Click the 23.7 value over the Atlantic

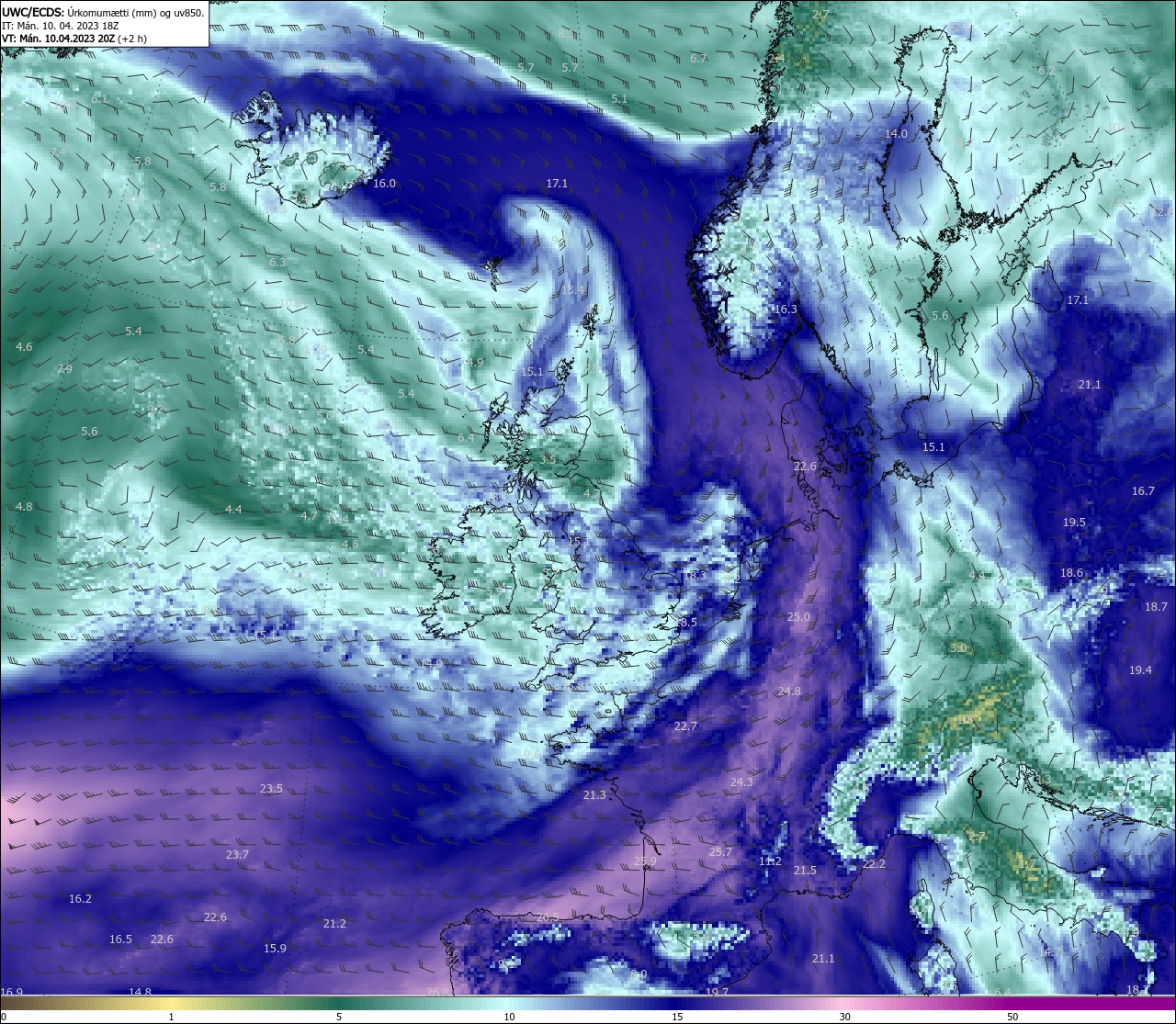(237, 855)
